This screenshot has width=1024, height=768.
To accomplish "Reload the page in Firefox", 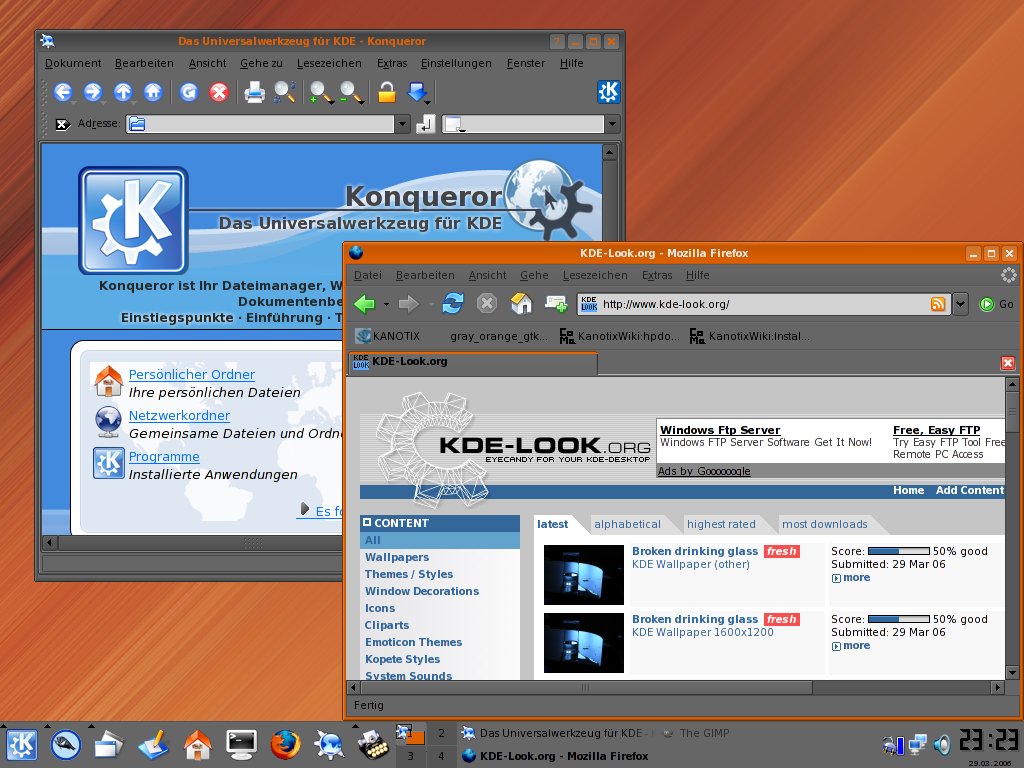I will click(453, 304).
